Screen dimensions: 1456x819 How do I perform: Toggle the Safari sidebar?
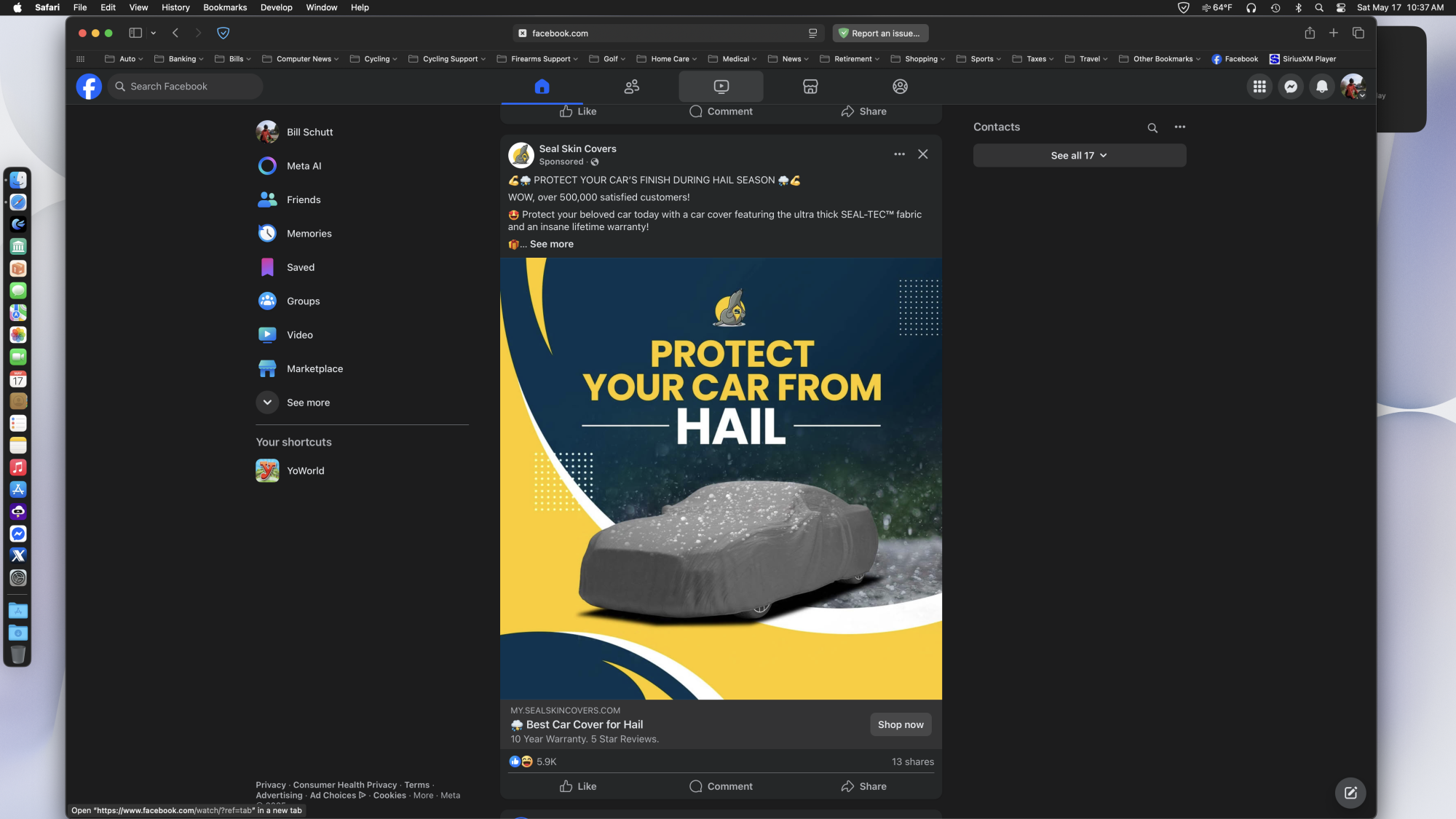point(135,33)
